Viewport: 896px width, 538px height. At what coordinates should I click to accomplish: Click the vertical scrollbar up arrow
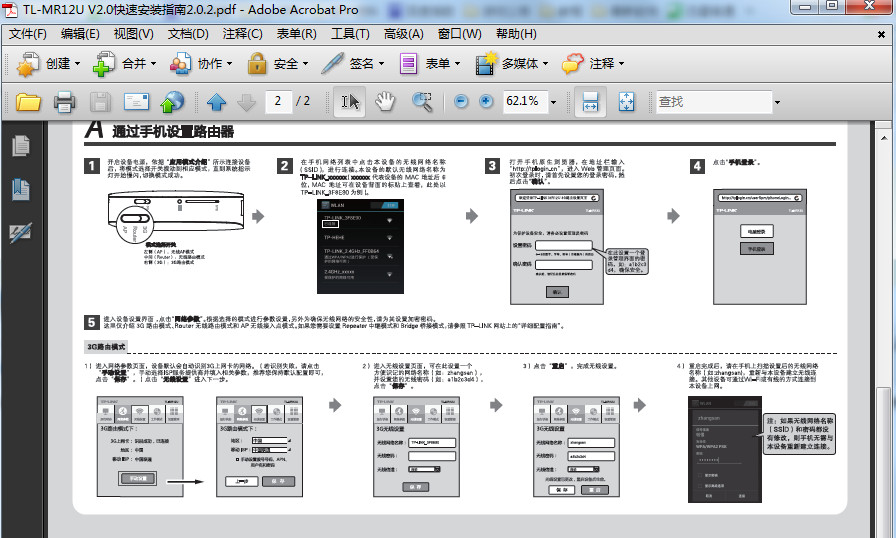click(x=884, y=138)
